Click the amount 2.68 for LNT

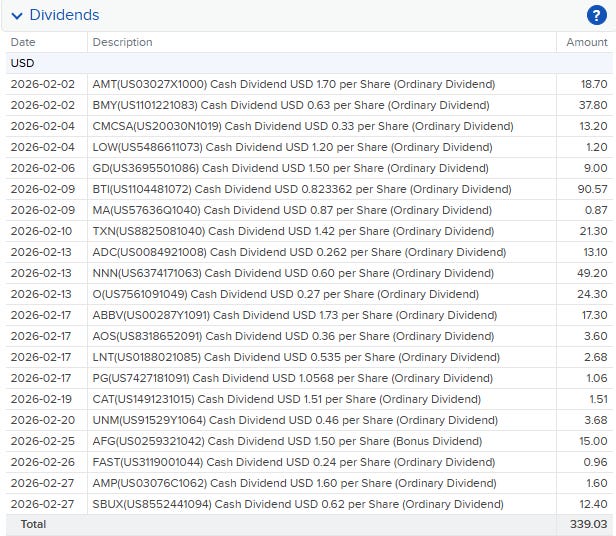pyautogui.click(x=596, y=357)
